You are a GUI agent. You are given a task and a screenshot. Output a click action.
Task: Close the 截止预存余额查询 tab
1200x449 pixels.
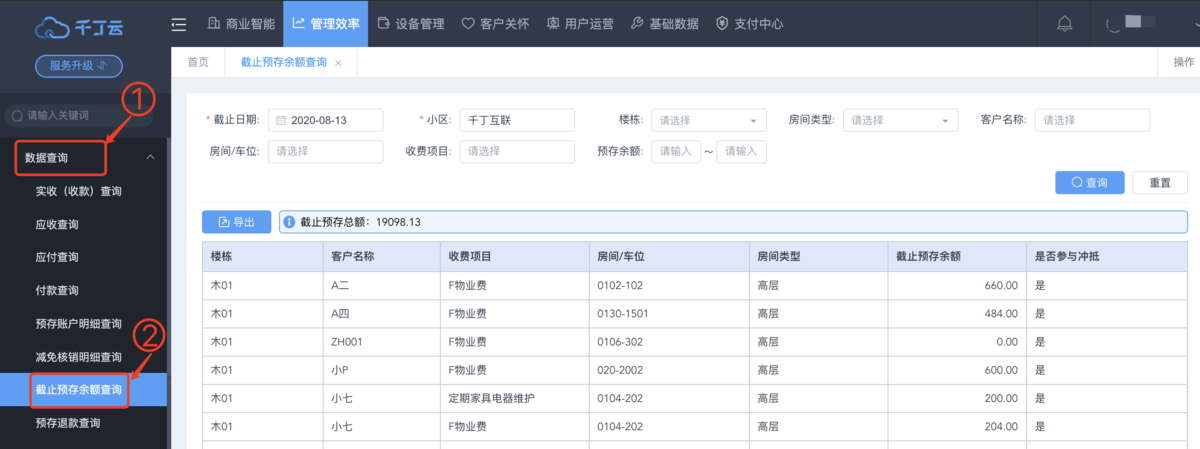338,62
